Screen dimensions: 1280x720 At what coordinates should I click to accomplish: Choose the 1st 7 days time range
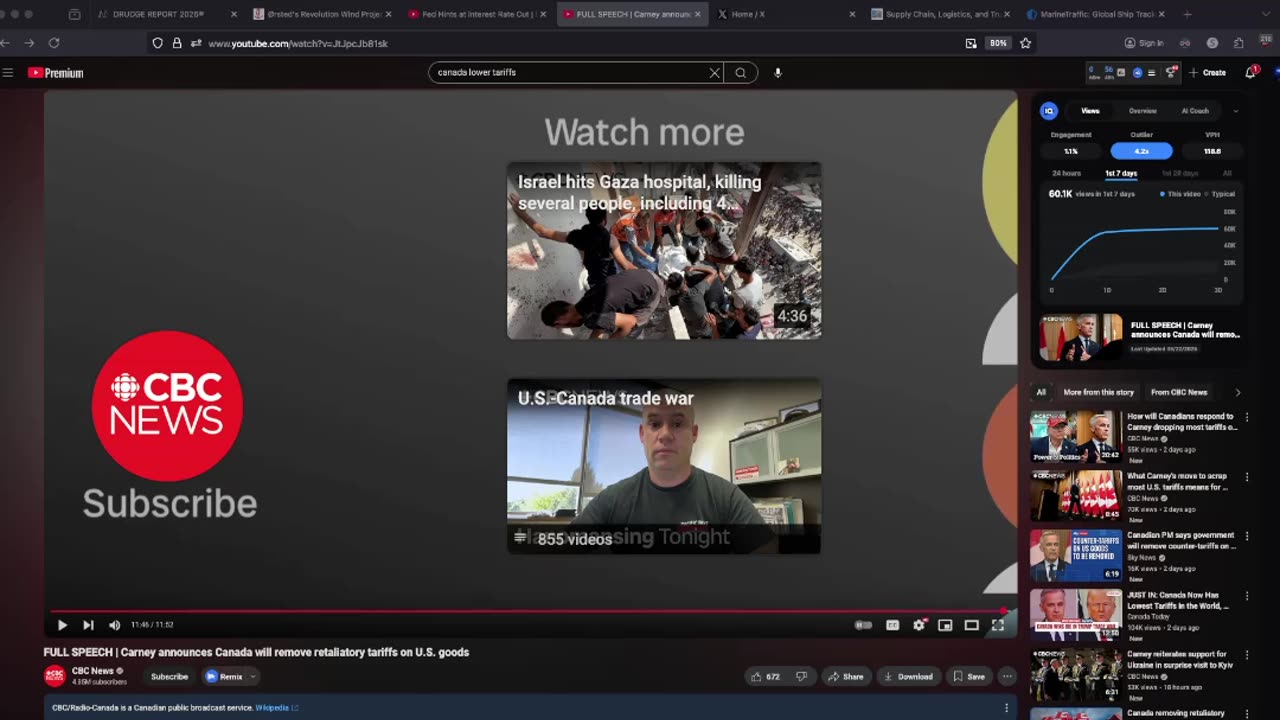1121,174
